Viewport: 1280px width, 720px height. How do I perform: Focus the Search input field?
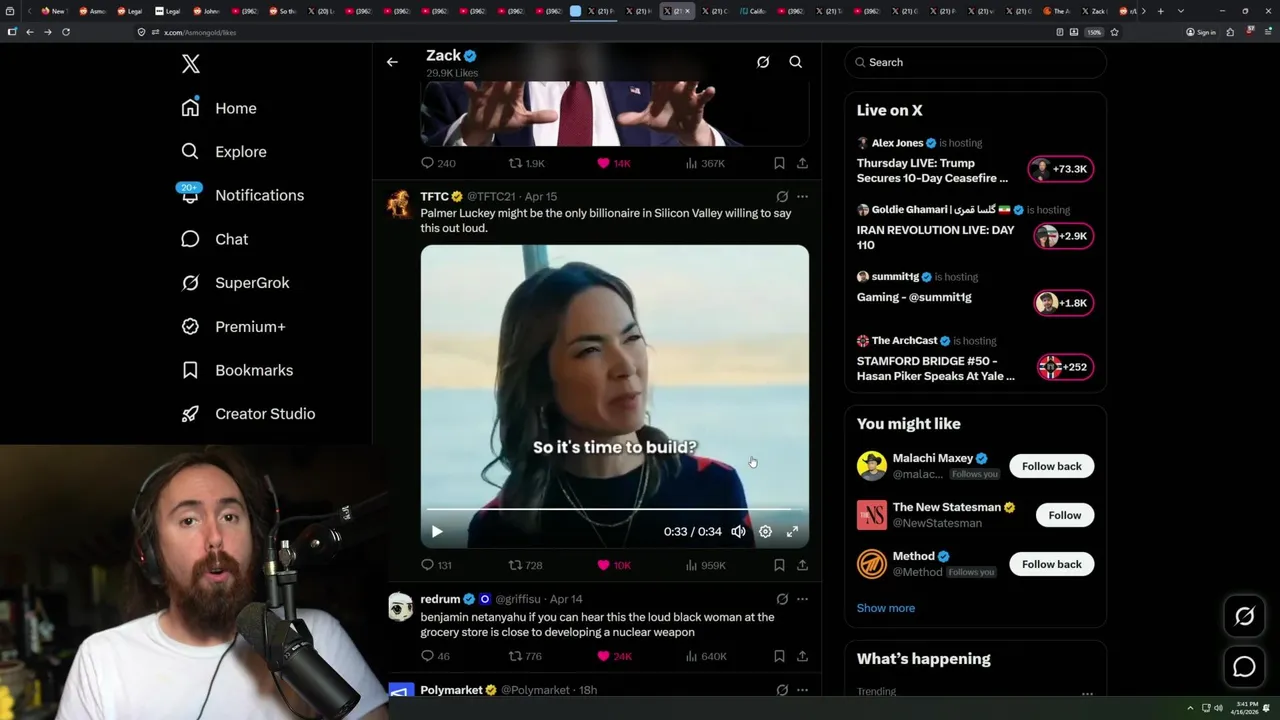975,62
